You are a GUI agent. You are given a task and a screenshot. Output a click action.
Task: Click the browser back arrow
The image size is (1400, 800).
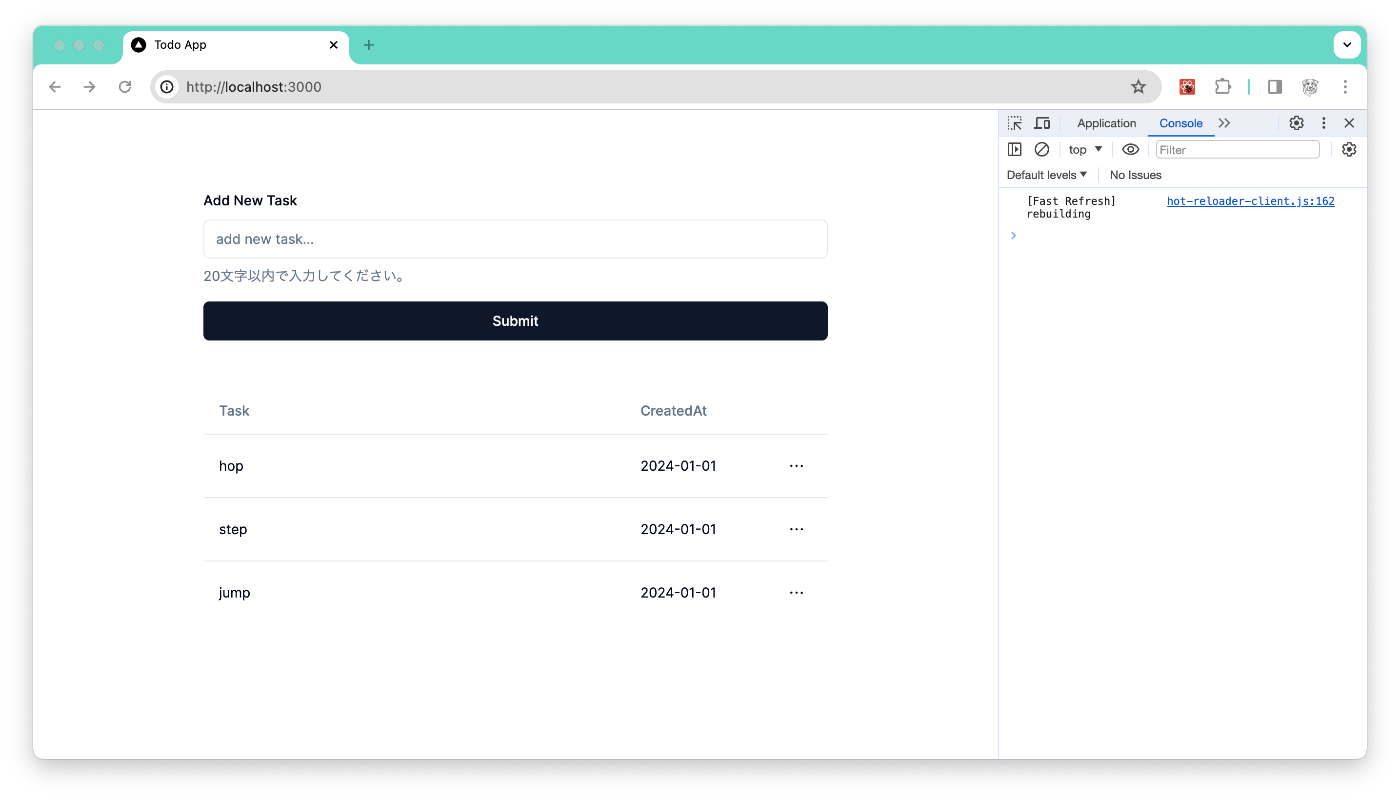coord(55,87)
